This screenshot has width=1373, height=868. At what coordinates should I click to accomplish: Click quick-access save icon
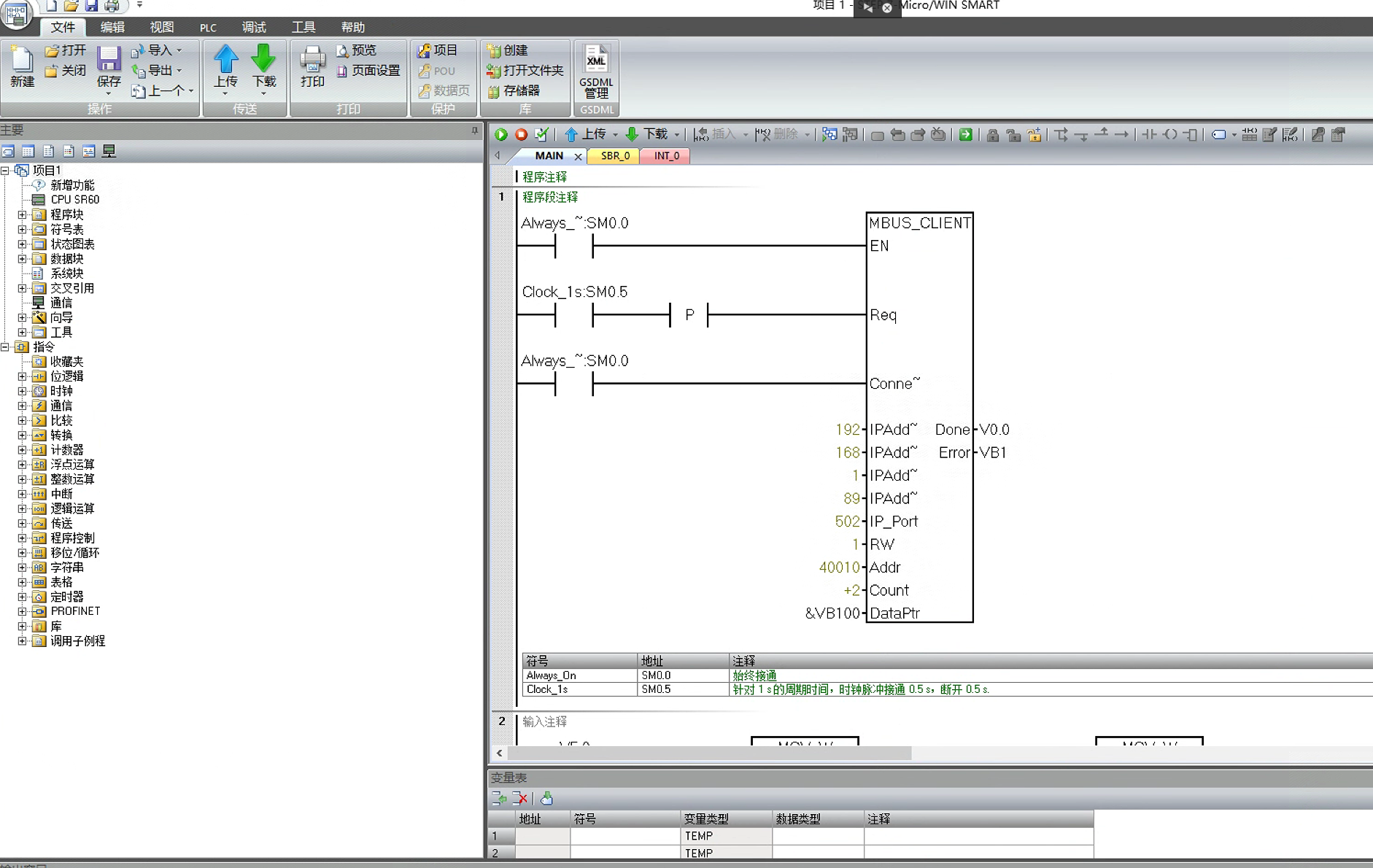91,6
